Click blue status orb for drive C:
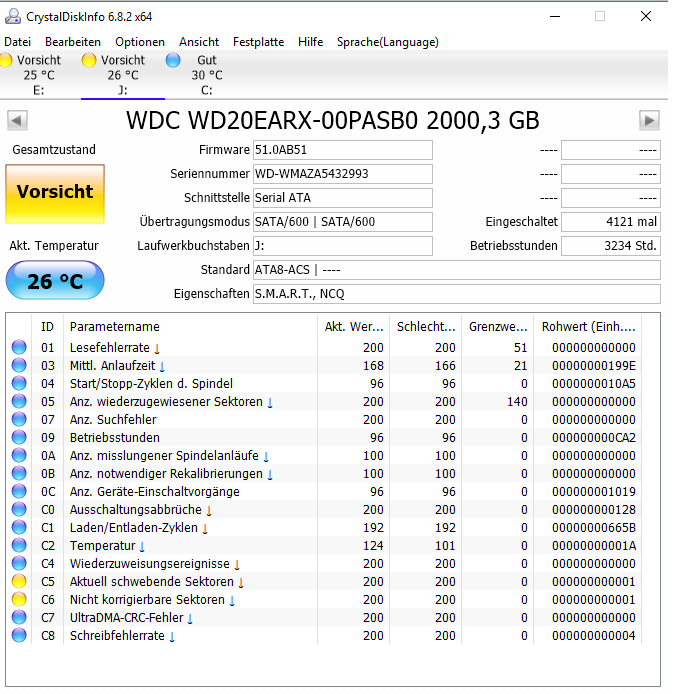The image size is (700, 694). point(173,60)
